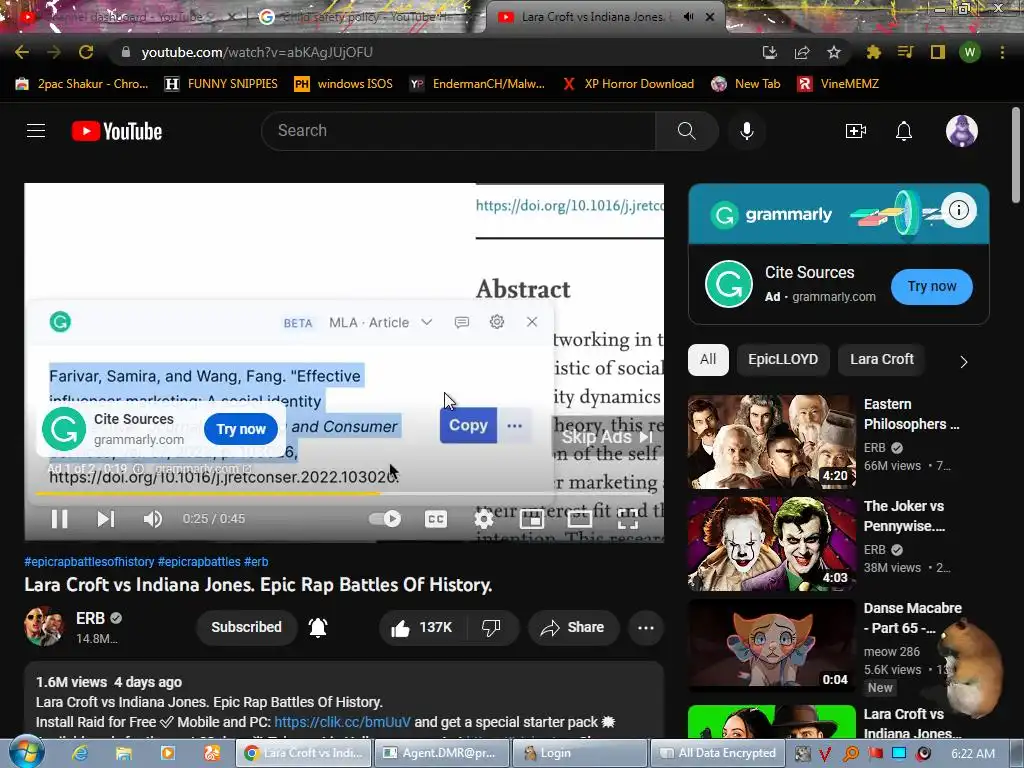Open the VineMEMZ bookmark
Image resolution: width=1024 pixels, height=768 pixels.
pyautogui.click(x=838, y=84)
